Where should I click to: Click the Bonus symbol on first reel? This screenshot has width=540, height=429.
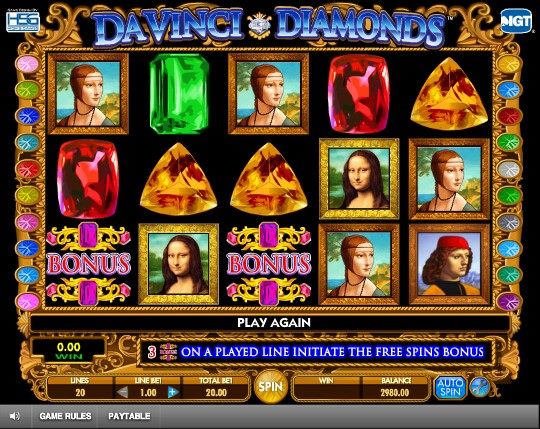[x=89, y=264]
